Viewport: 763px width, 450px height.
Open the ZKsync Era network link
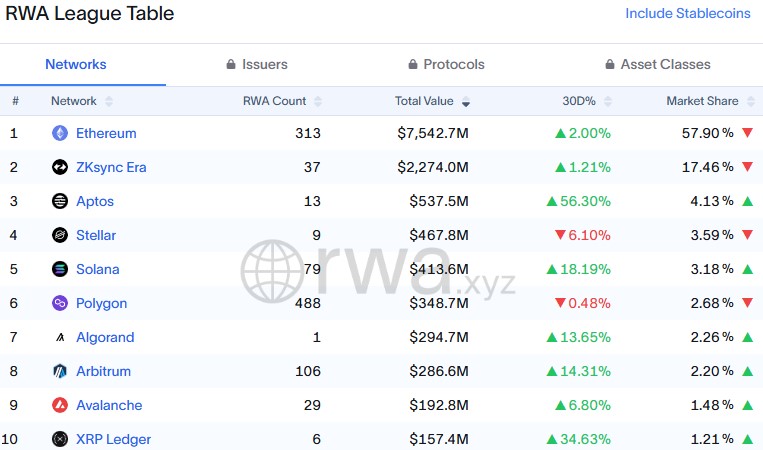111,167
